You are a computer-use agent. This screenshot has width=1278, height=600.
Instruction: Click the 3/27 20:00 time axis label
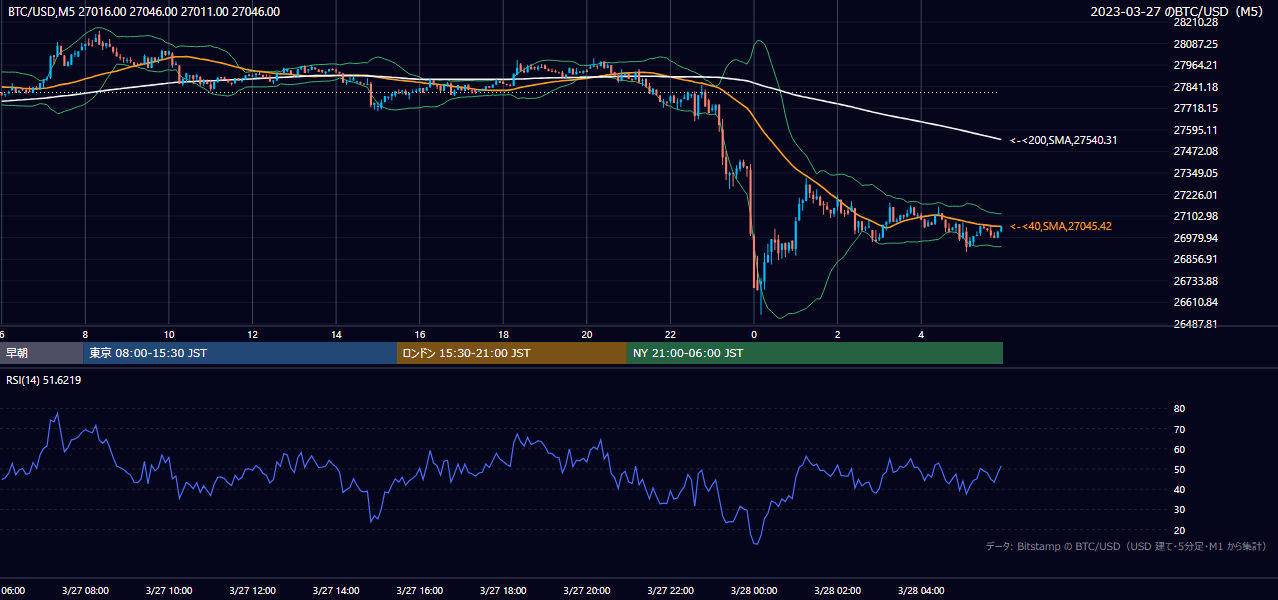click(587, 591)
